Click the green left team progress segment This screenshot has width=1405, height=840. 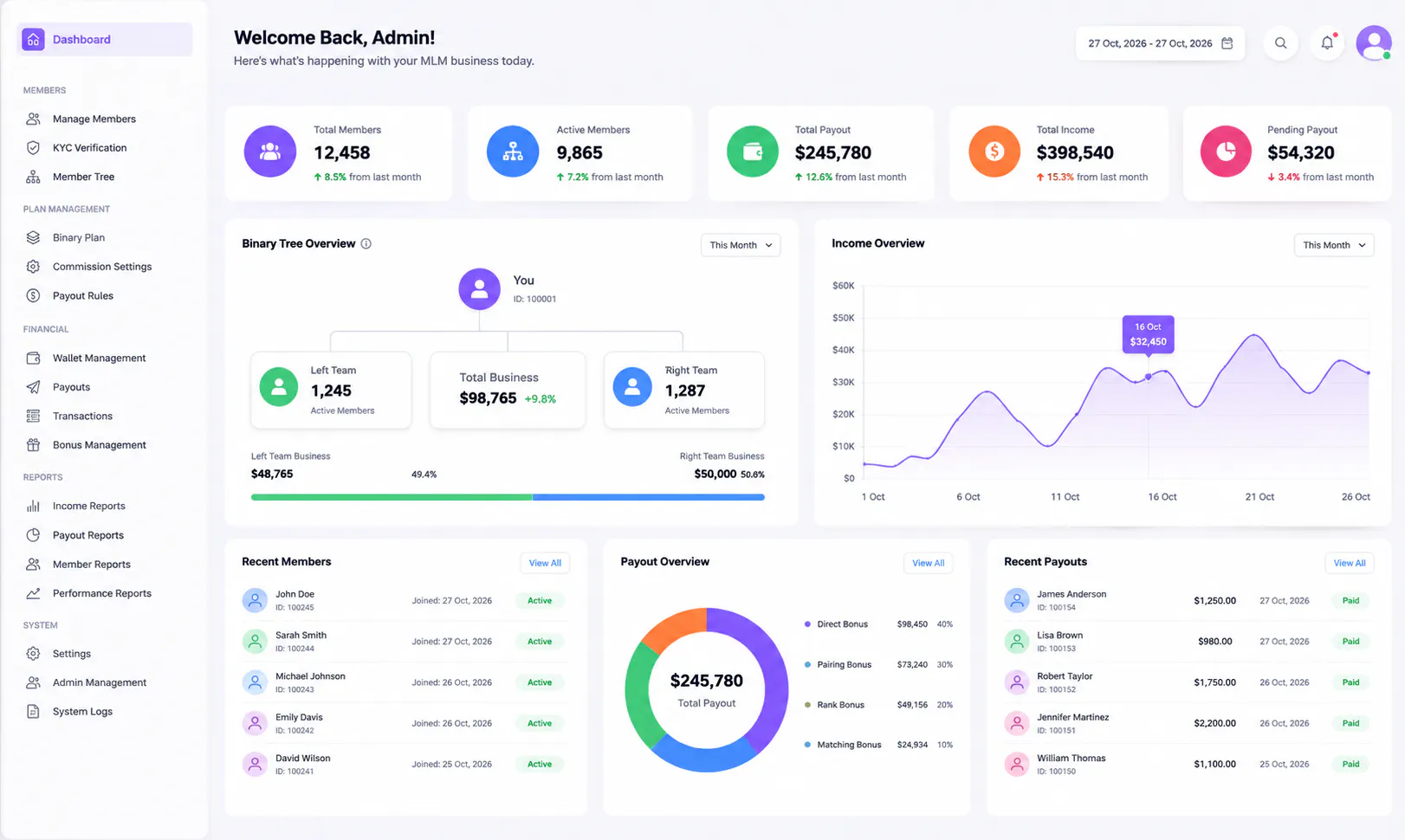point(392,497)
